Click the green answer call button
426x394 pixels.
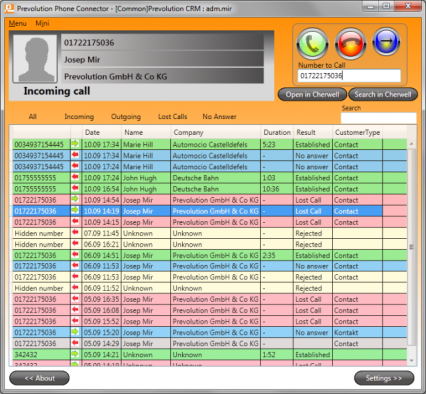312,44
